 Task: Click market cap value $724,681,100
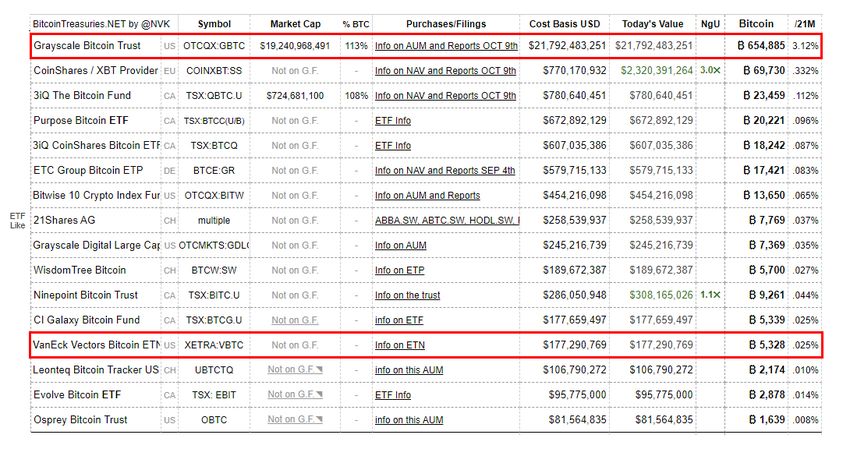click(x=295, y=96)
